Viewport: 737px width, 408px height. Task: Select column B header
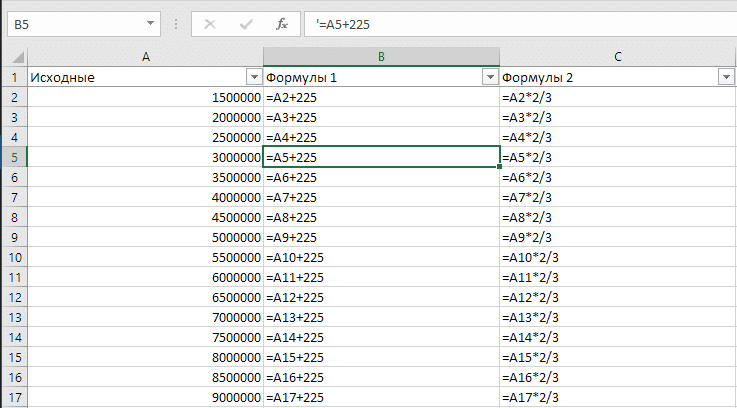click(x=381, y=57)
